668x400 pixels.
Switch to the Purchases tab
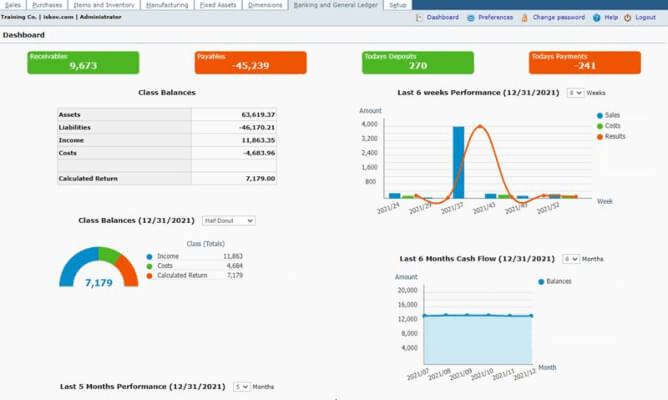point(47,5)
